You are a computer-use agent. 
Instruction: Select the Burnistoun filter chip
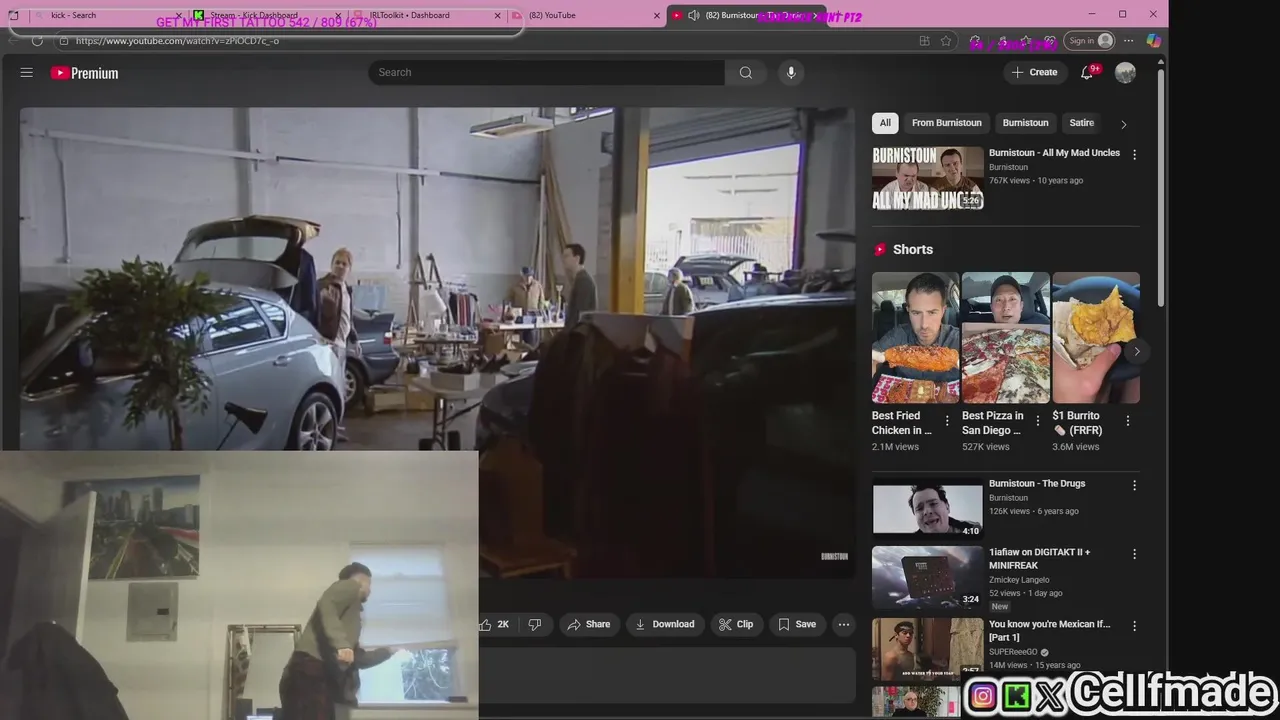click(1025, 123)
